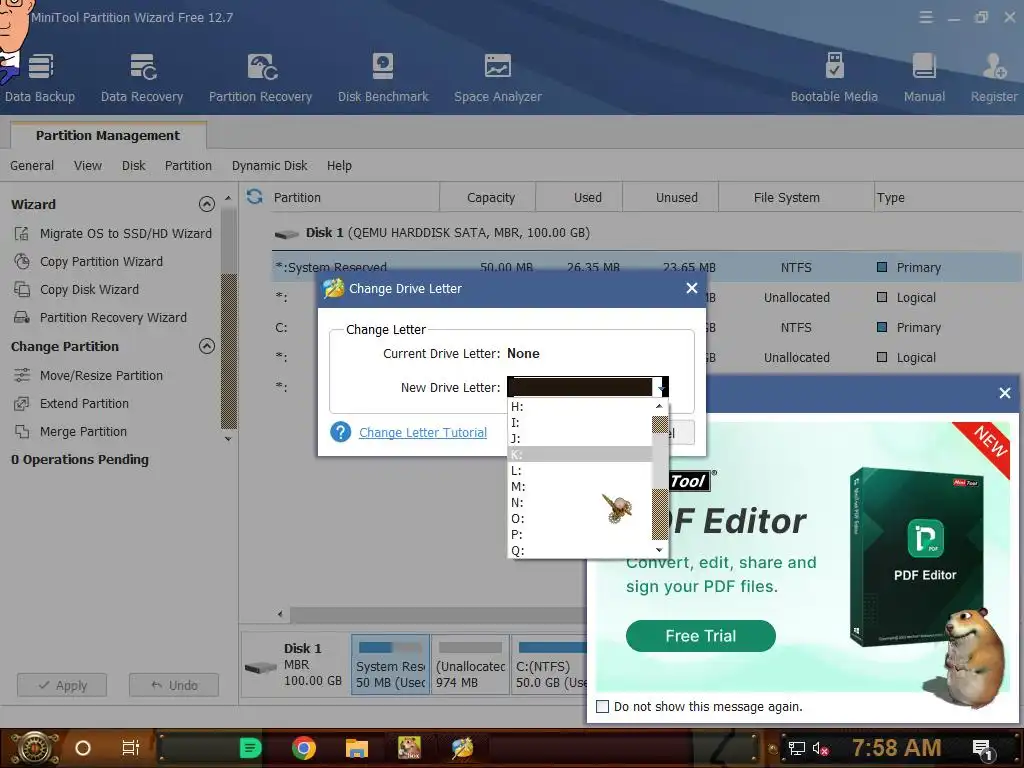
Task: Open the notification center icon
Action: point(982,750)
